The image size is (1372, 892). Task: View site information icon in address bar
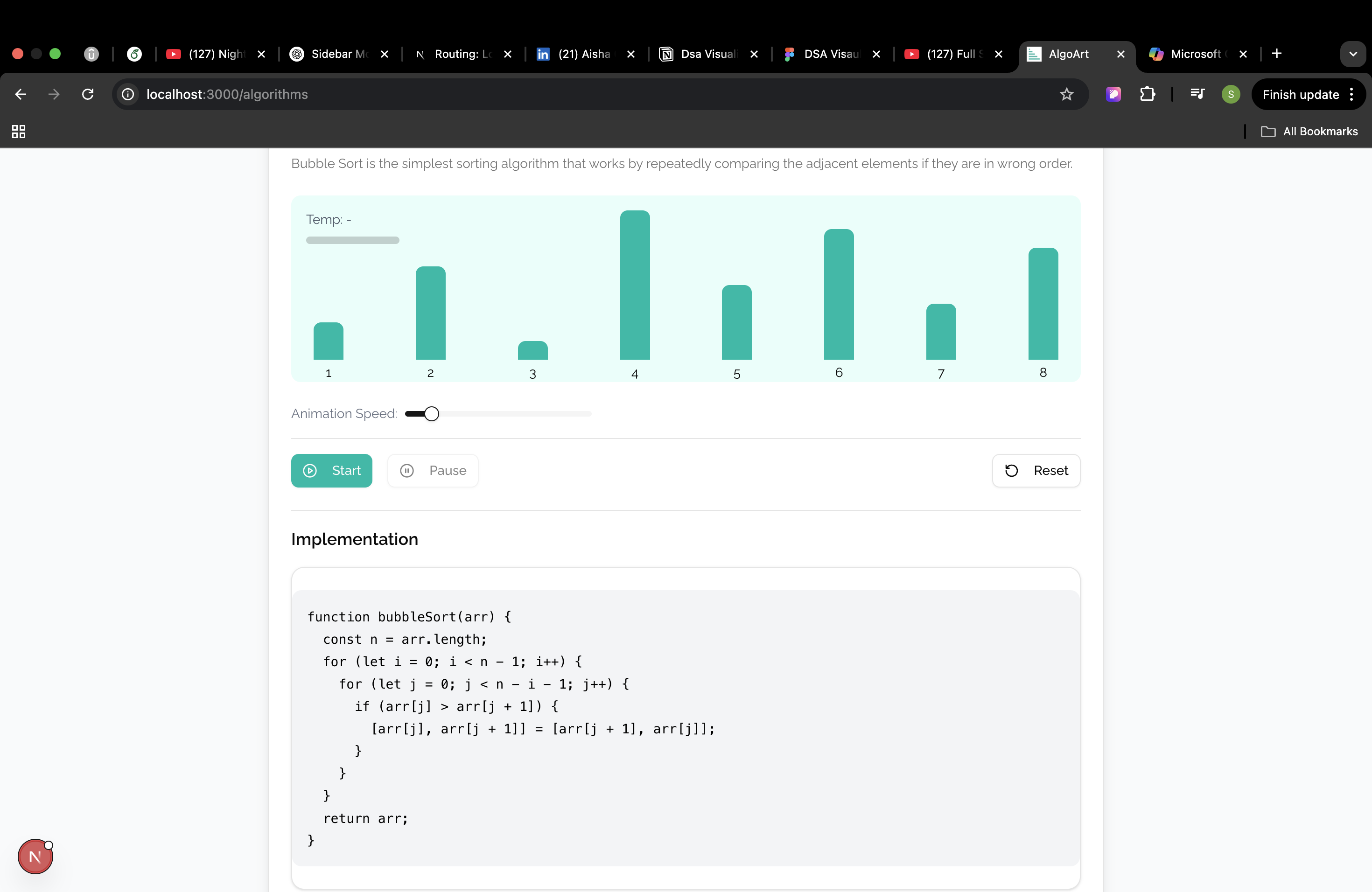128,95
